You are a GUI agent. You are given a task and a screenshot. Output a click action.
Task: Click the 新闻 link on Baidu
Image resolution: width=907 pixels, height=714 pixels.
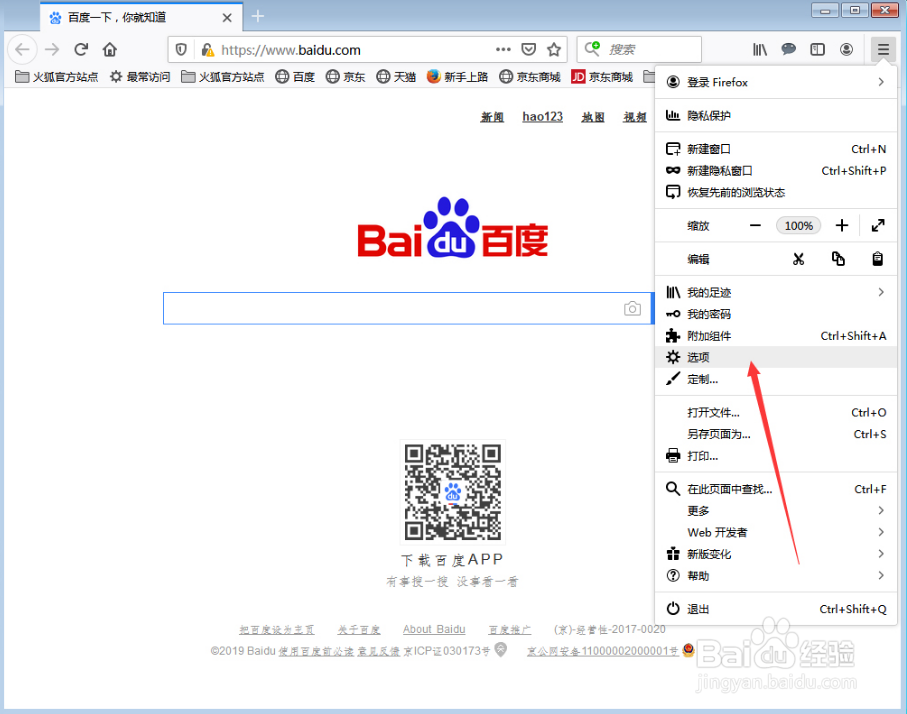492,117
